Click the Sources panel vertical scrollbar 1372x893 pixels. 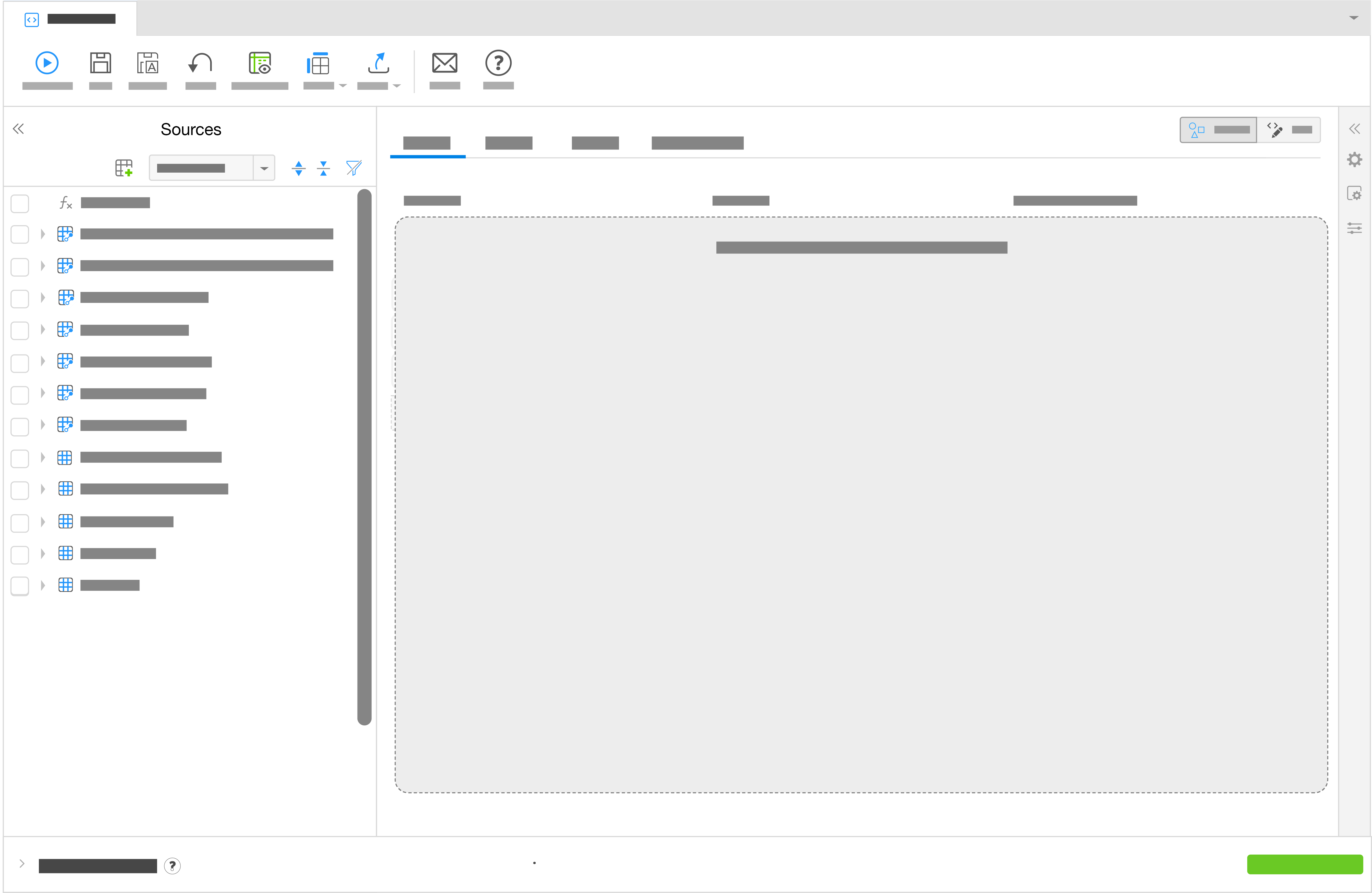tap(364, 457)
